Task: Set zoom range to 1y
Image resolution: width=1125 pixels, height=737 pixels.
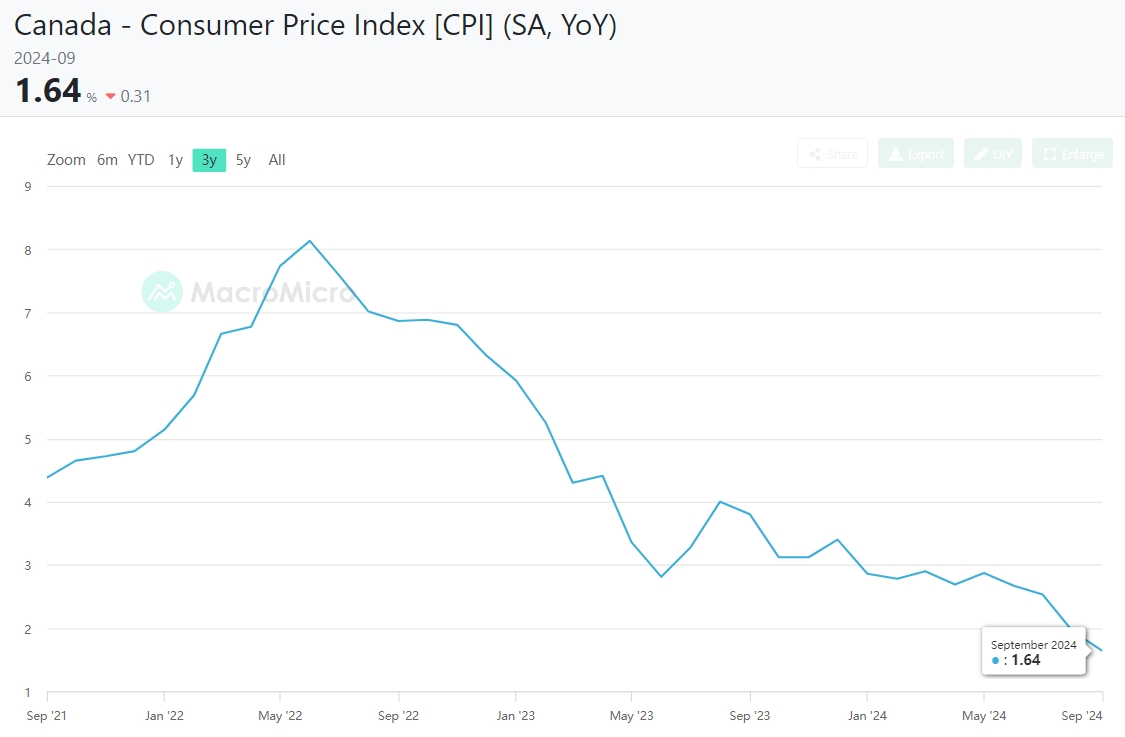Action: (x=175, y=160)
